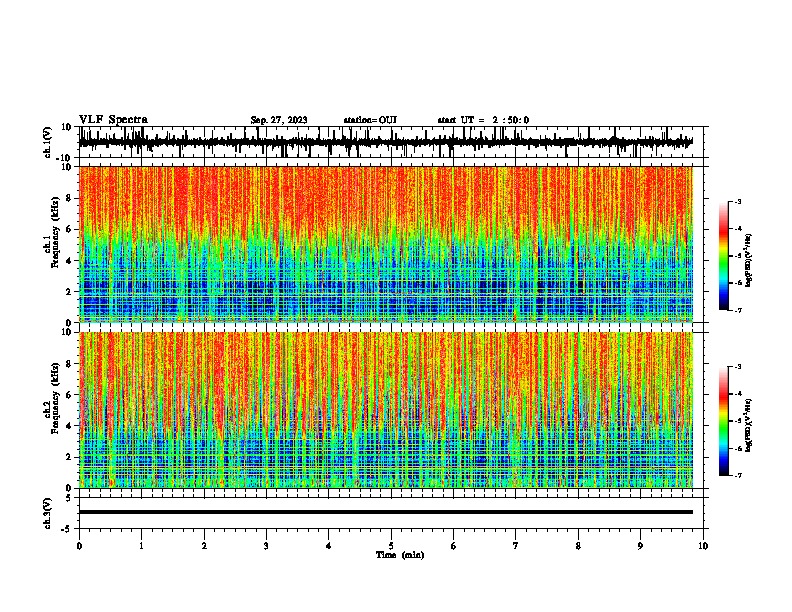Viewport: 792px width, 612px height.
Task: Click time axis tick label "9"
Action: pyautogui.click(x=640, y=546)
